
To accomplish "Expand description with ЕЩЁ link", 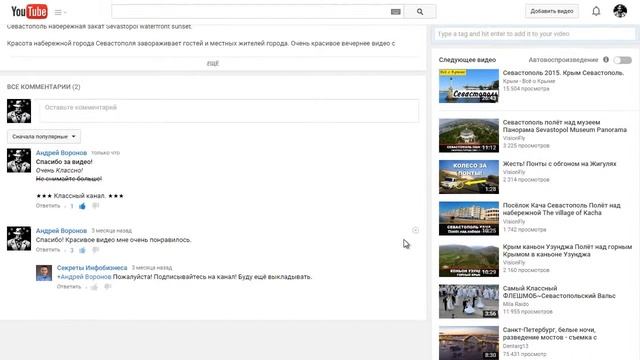I will tap(213, 63).
